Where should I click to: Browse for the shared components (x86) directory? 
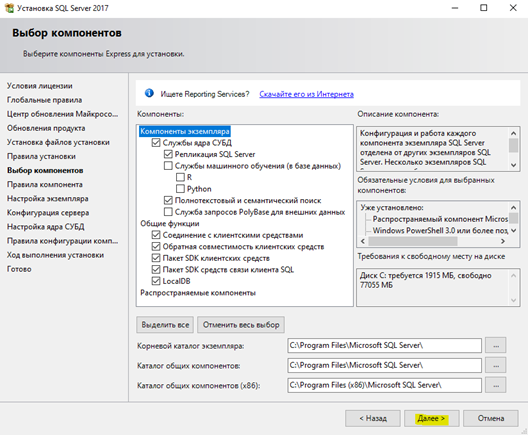click(496, 385)
